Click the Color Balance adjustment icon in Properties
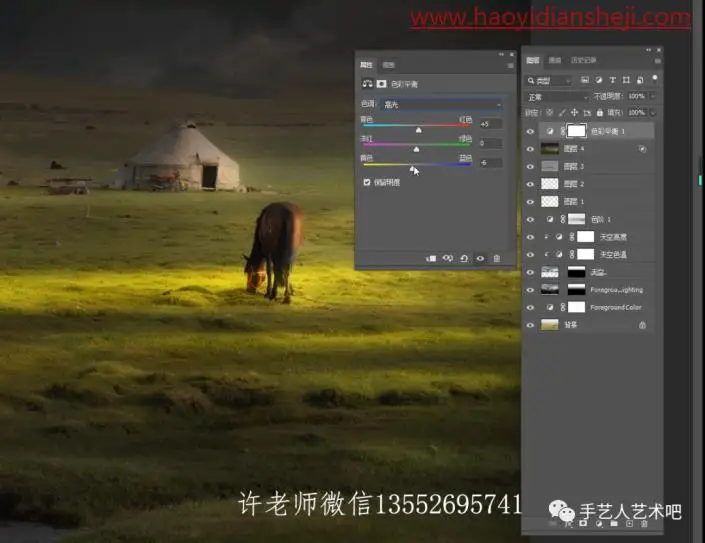The image size is (705, 543). coord(368,84)
